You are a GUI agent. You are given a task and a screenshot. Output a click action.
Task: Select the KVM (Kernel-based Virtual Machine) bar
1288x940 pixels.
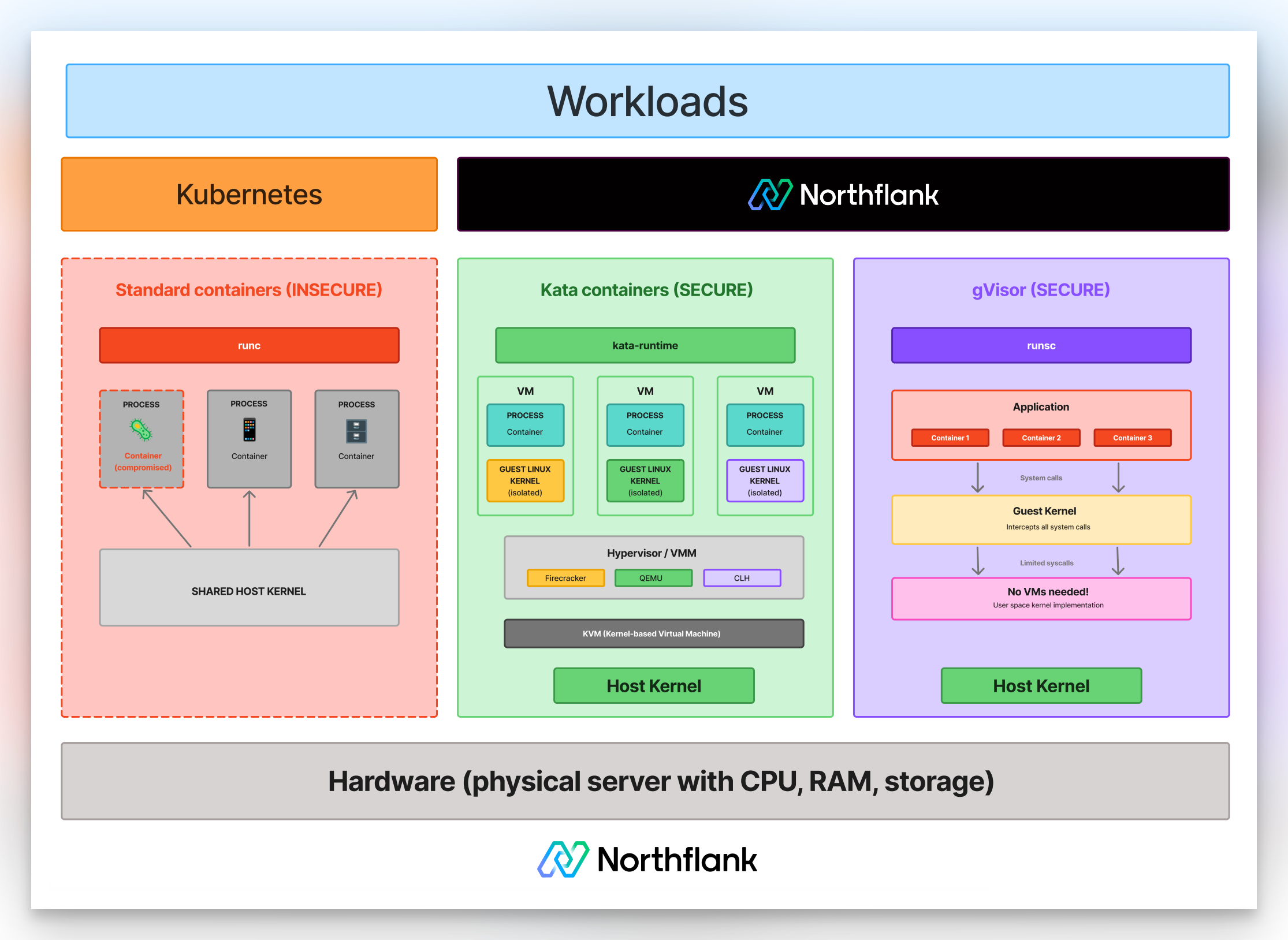[x=654, y=633]
